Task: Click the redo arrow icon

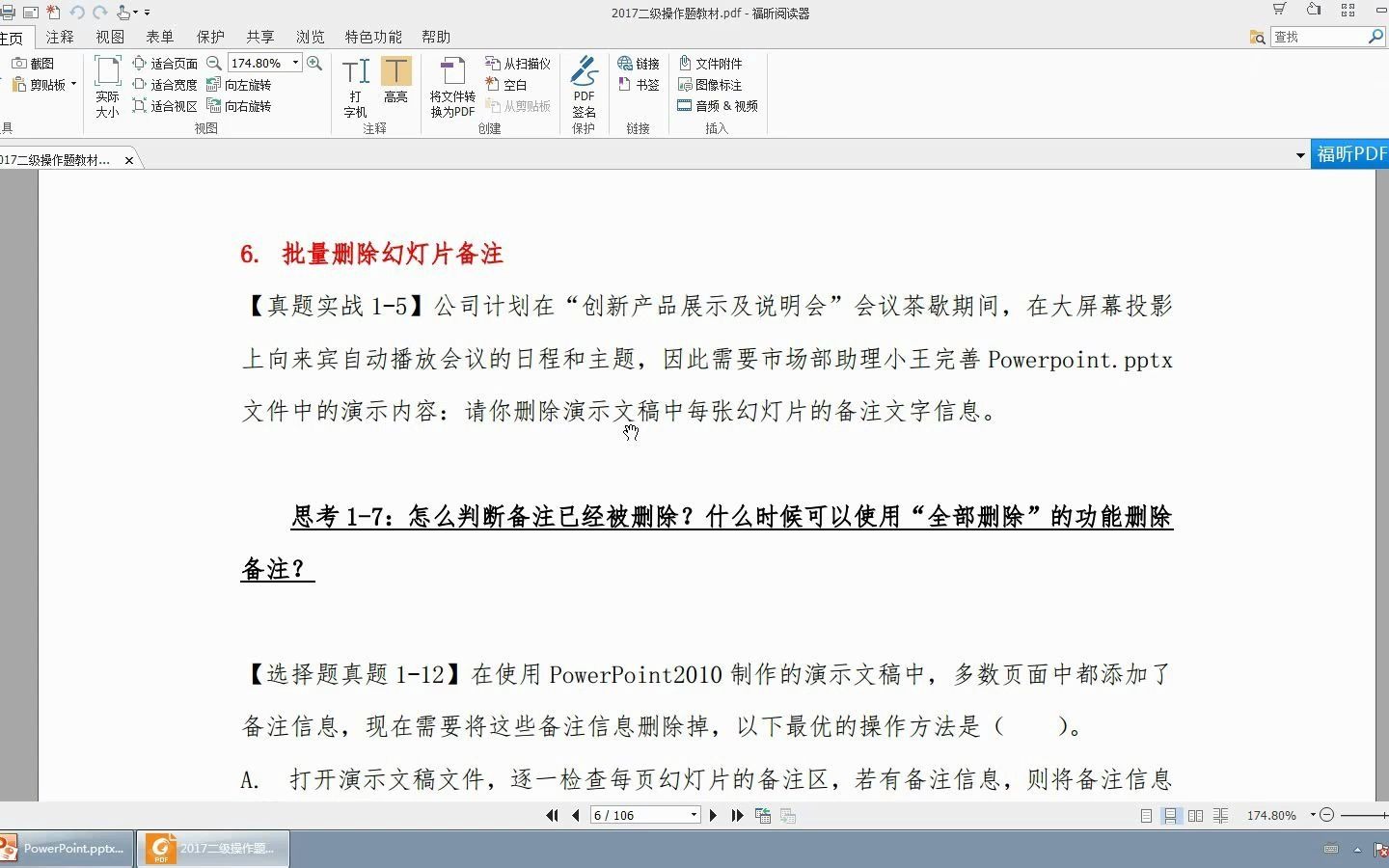Action: click(x=99, y=13)
